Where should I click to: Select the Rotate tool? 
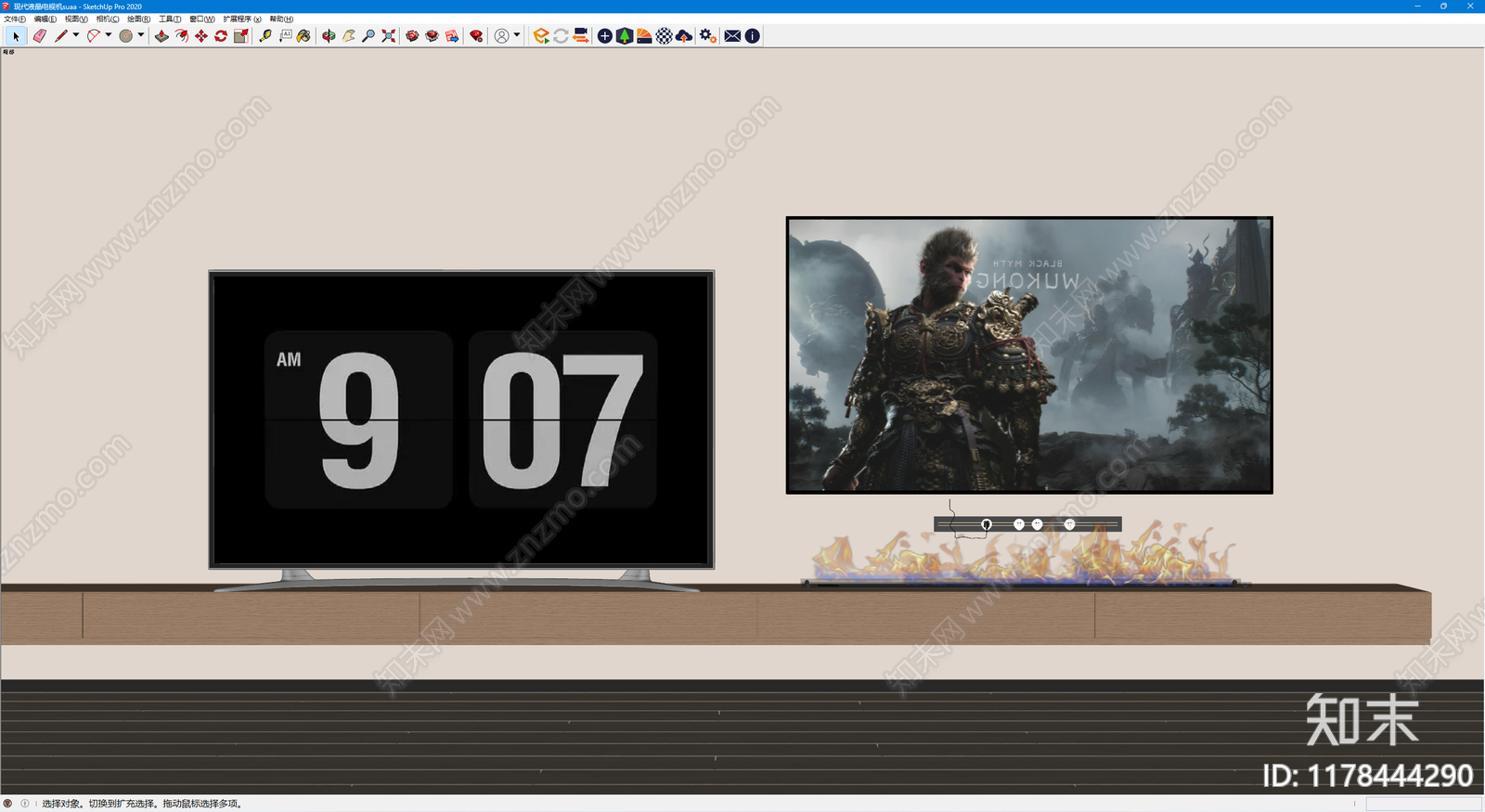221,36
